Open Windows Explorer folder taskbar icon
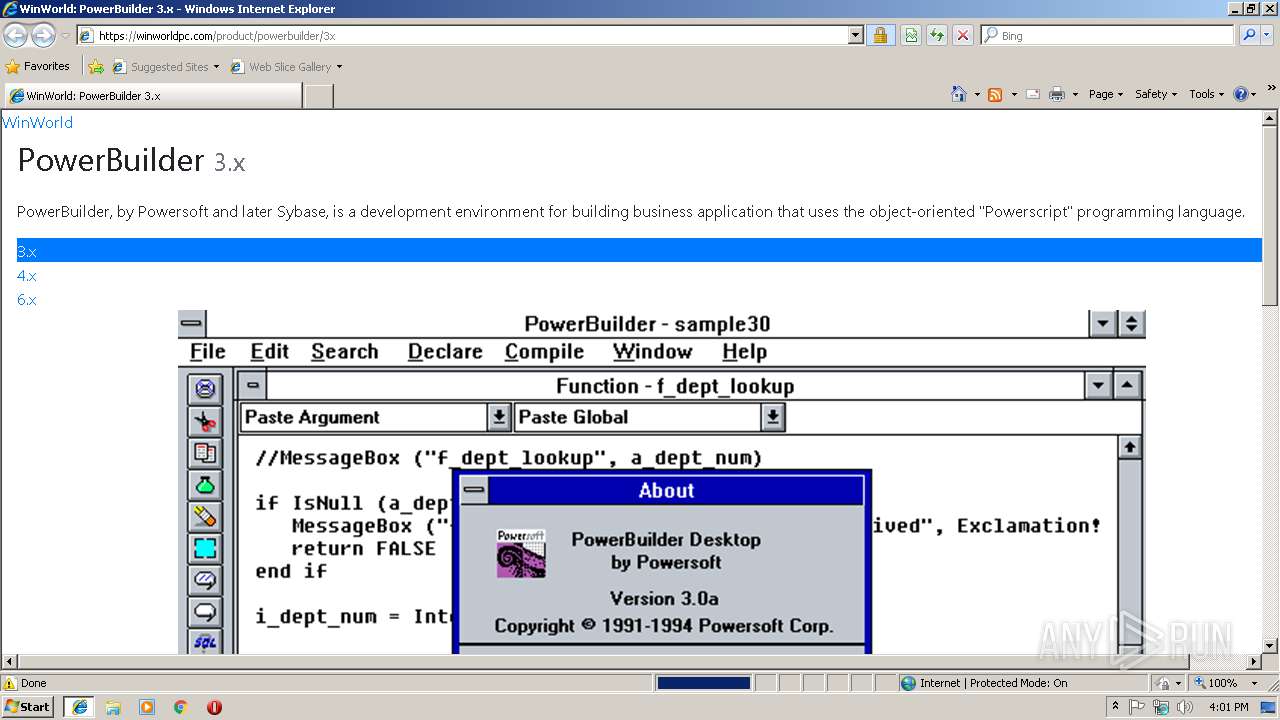Screen dimensions: 1280x720 tap(113, 707)
